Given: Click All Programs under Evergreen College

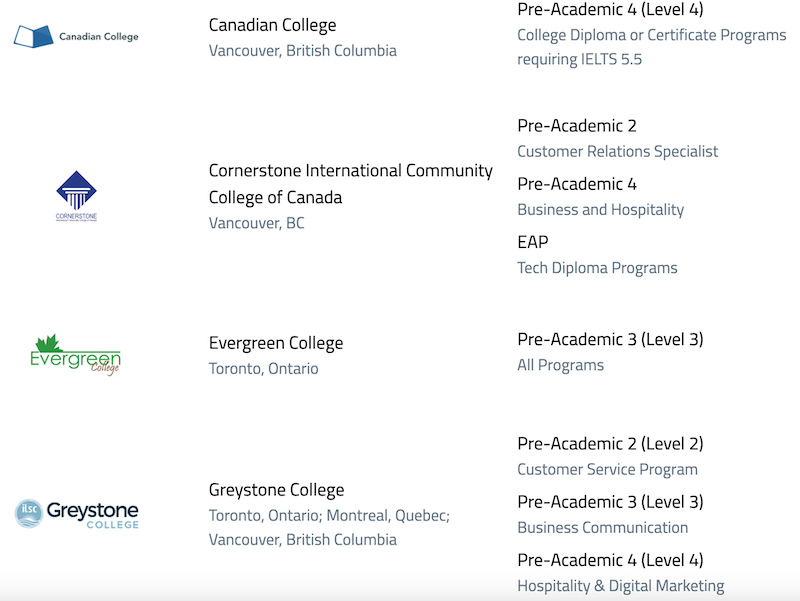Looking at the screenshot, I should click(x=560, y=365).
